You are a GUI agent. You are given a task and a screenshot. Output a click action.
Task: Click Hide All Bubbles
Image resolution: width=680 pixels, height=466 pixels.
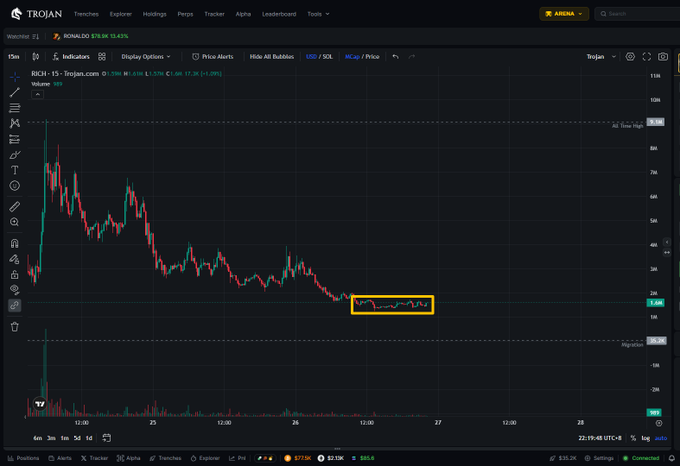pyautogui.click(x=271, y=57)
